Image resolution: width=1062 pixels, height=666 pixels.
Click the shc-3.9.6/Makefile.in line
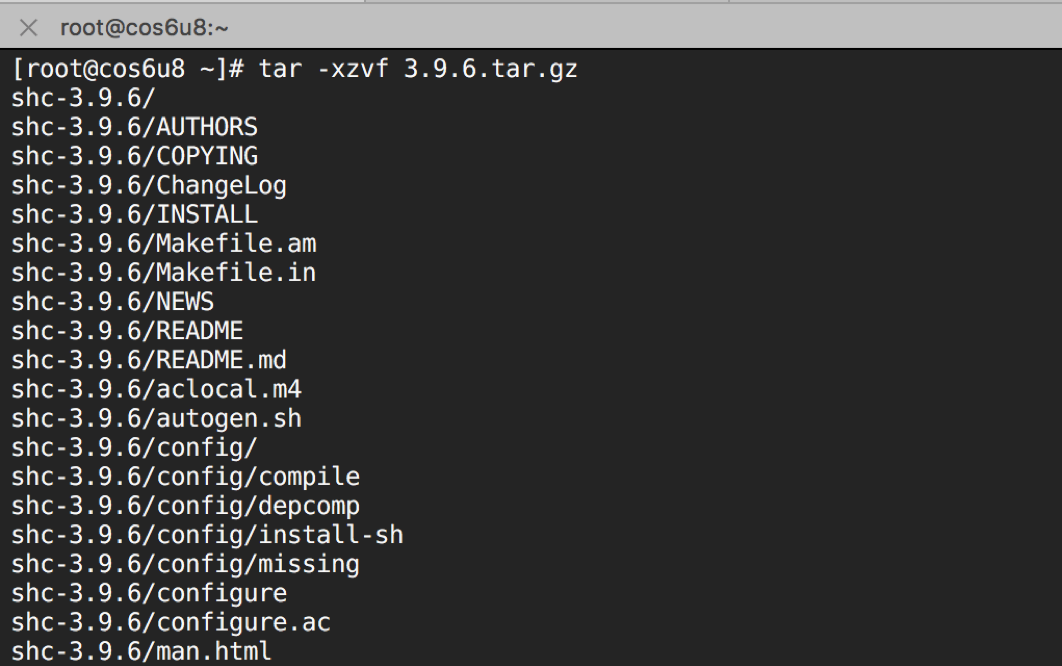[x=164, y=273]
